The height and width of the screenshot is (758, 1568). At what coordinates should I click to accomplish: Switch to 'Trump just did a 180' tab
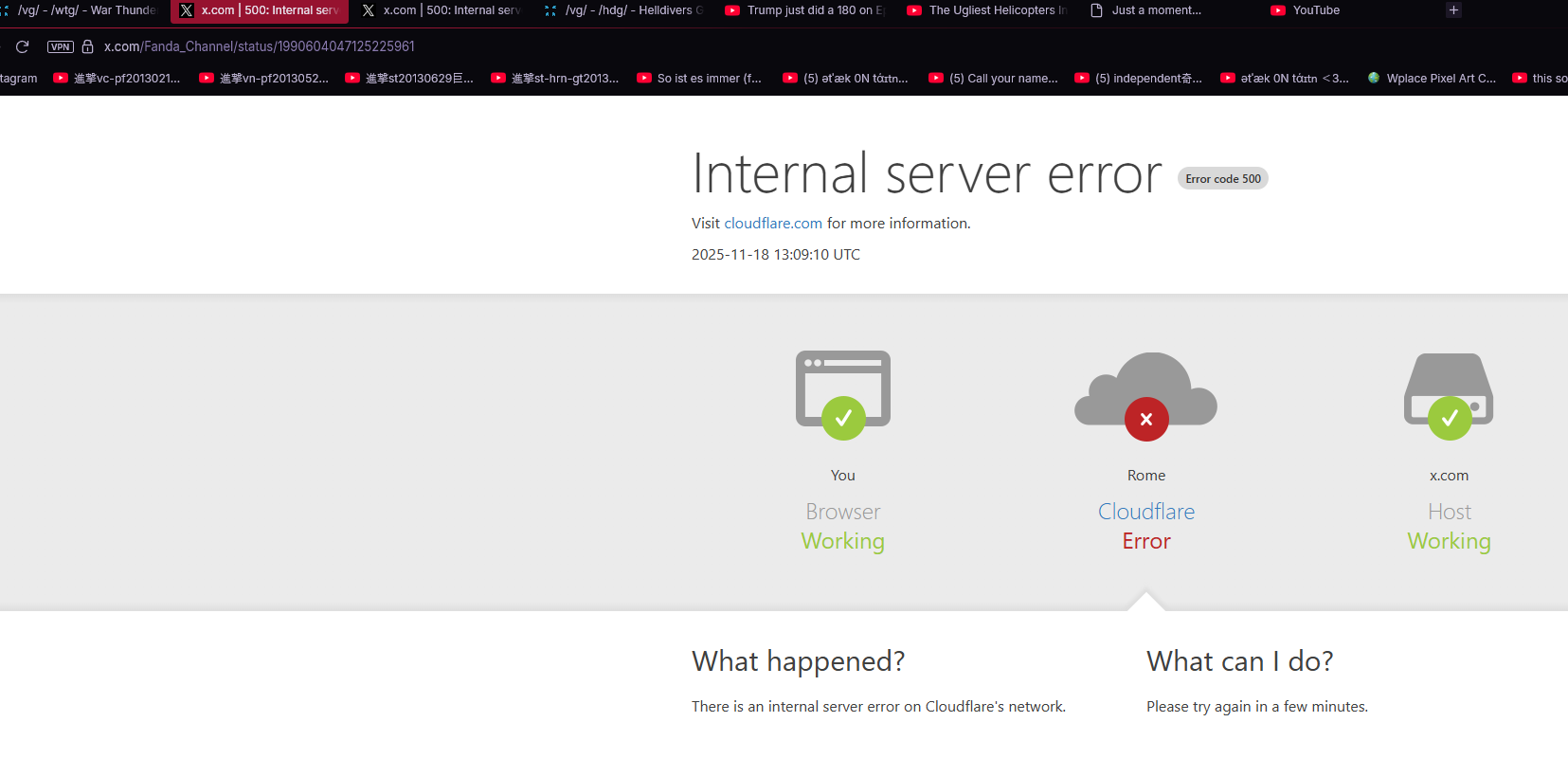805,10
